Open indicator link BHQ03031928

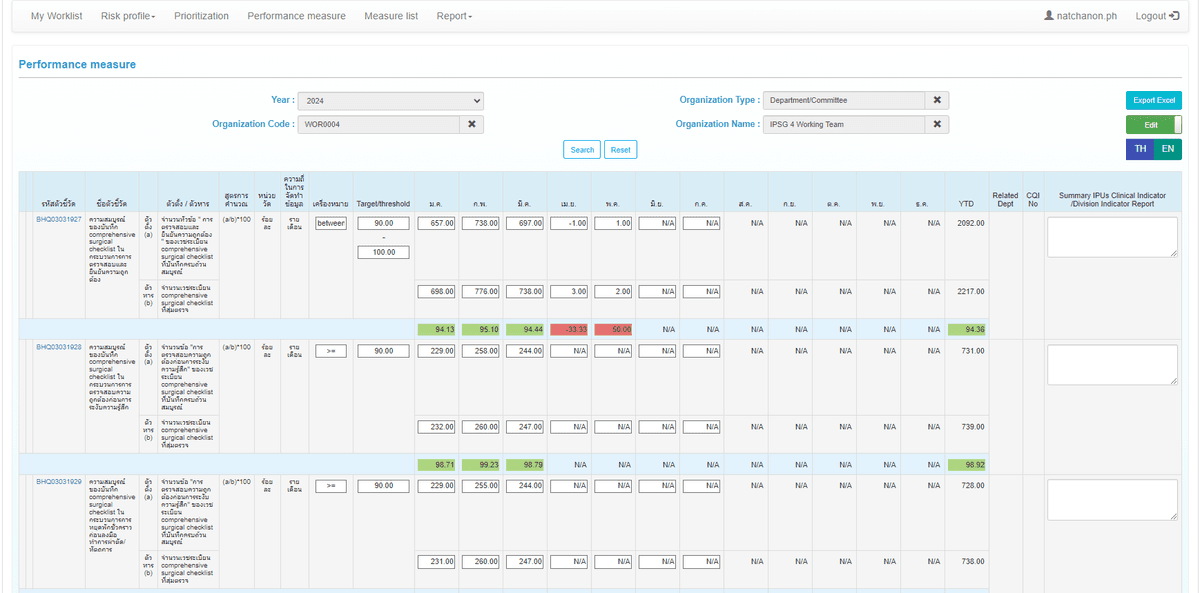pos(59,346)
